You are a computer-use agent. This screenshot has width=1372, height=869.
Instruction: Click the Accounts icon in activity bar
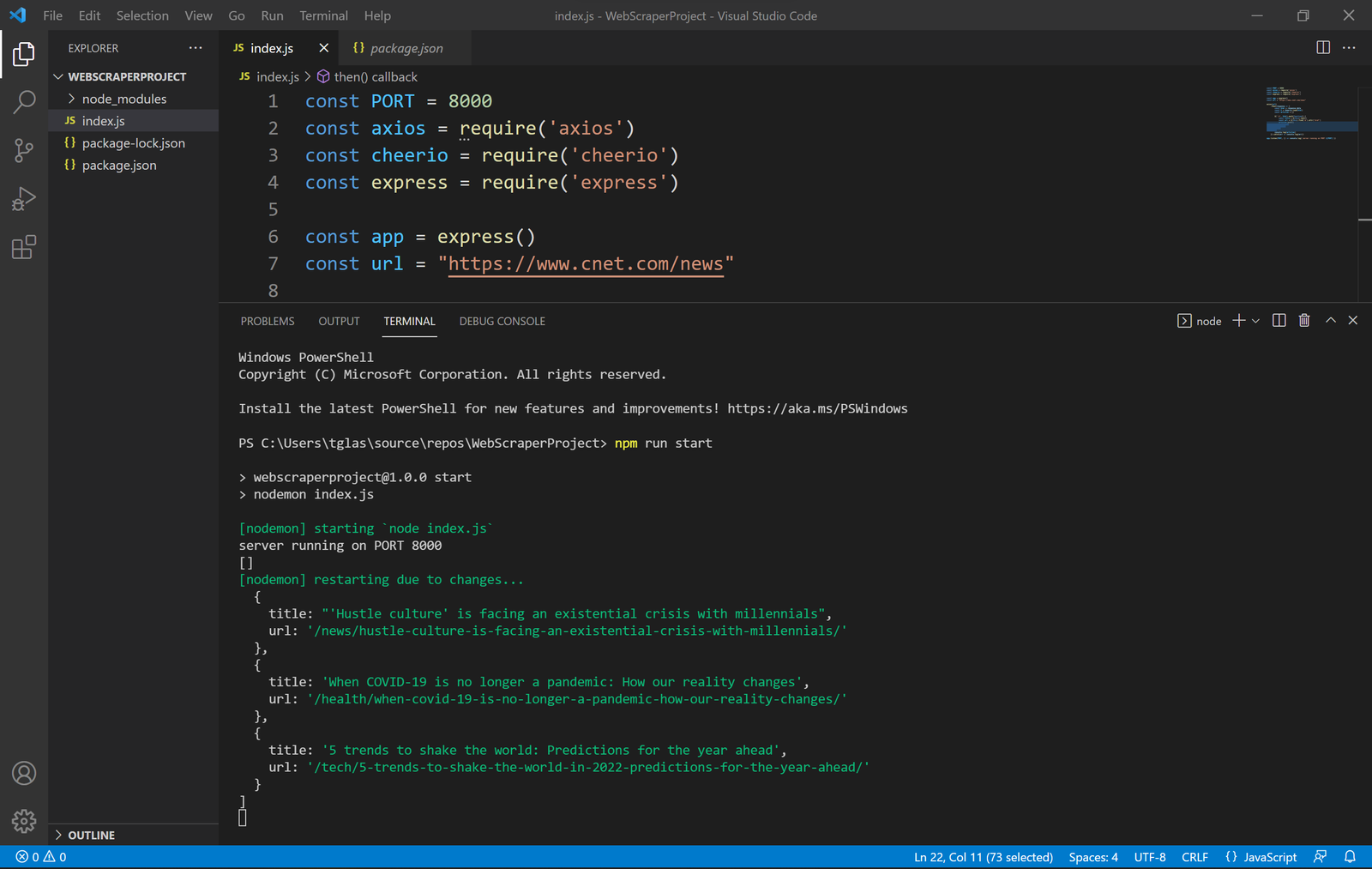tap(24, 773)
